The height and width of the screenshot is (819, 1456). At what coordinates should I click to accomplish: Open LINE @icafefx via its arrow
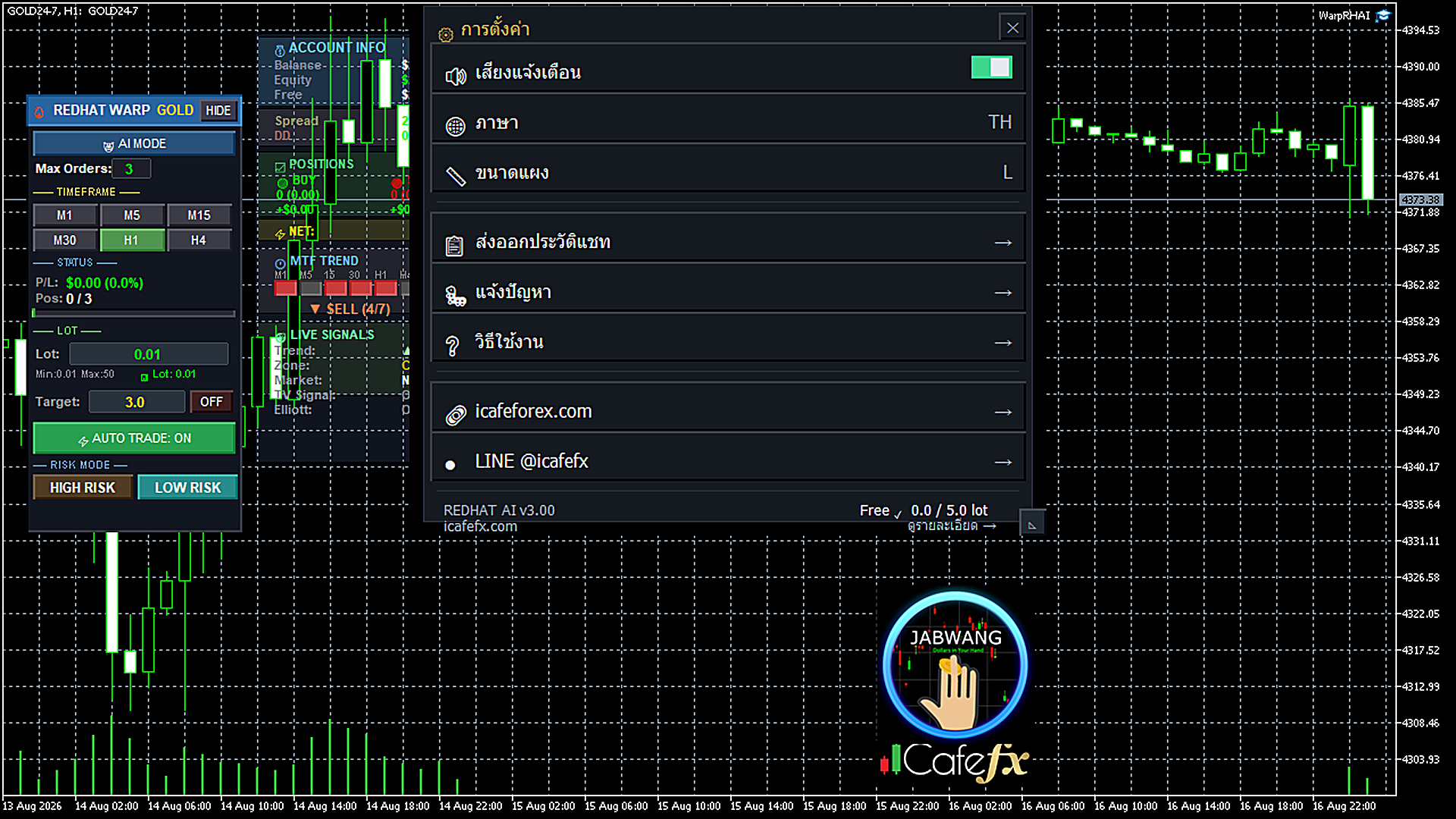(1003, 463)
